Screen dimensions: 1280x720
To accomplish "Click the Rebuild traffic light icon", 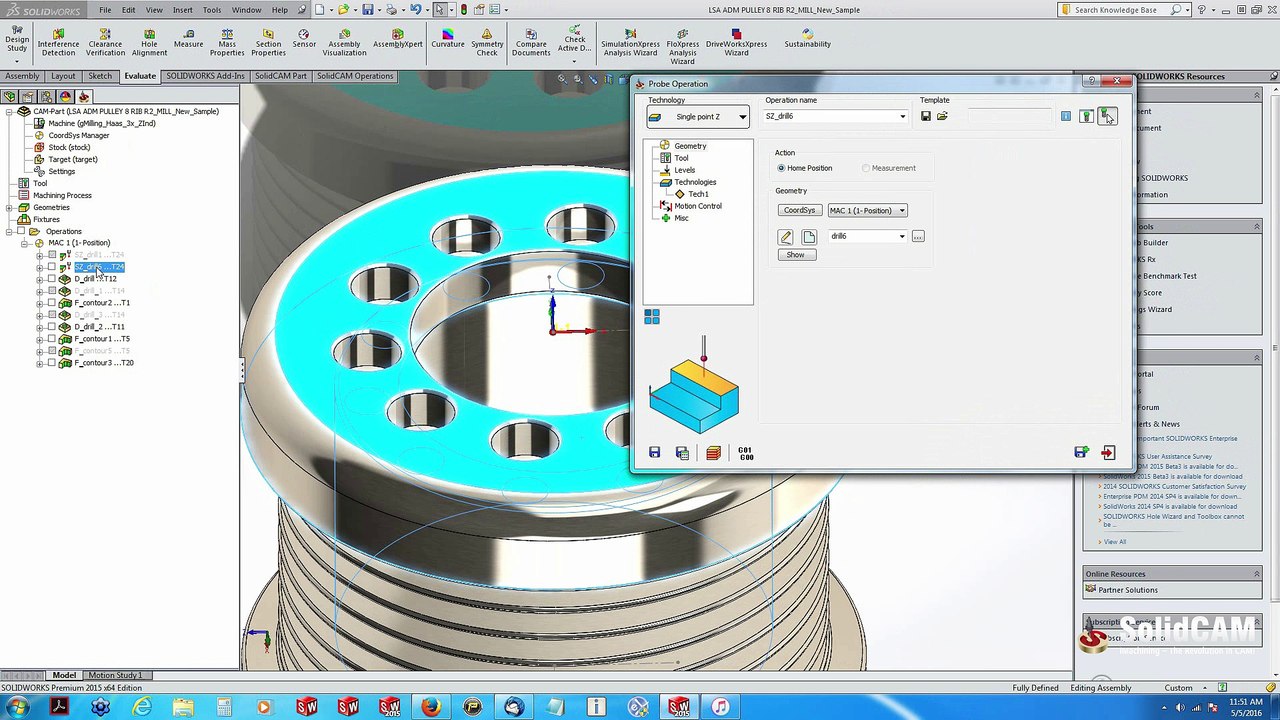I will click(x=463, y=10).
